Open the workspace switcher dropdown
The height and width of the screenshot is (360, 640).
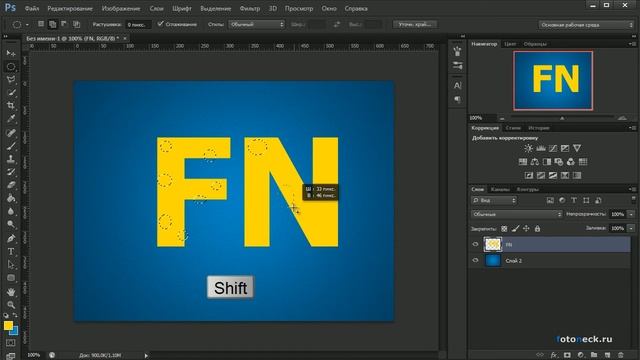(x=586, y=25)
